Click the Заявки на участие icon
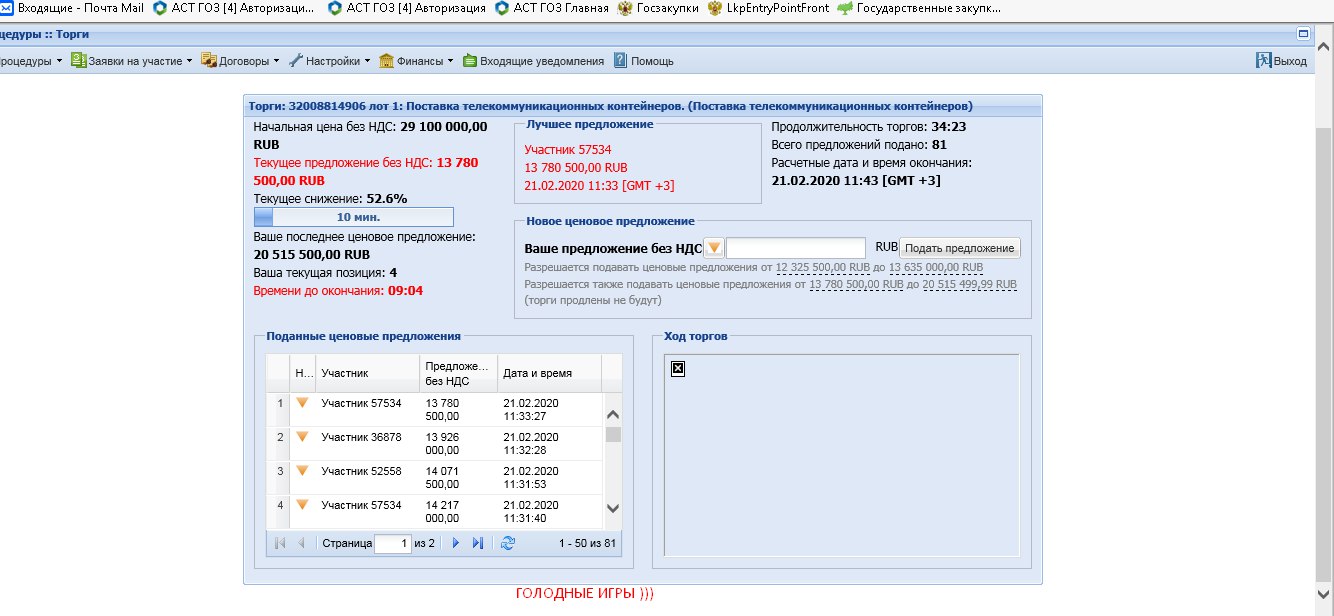 (78, 60)
